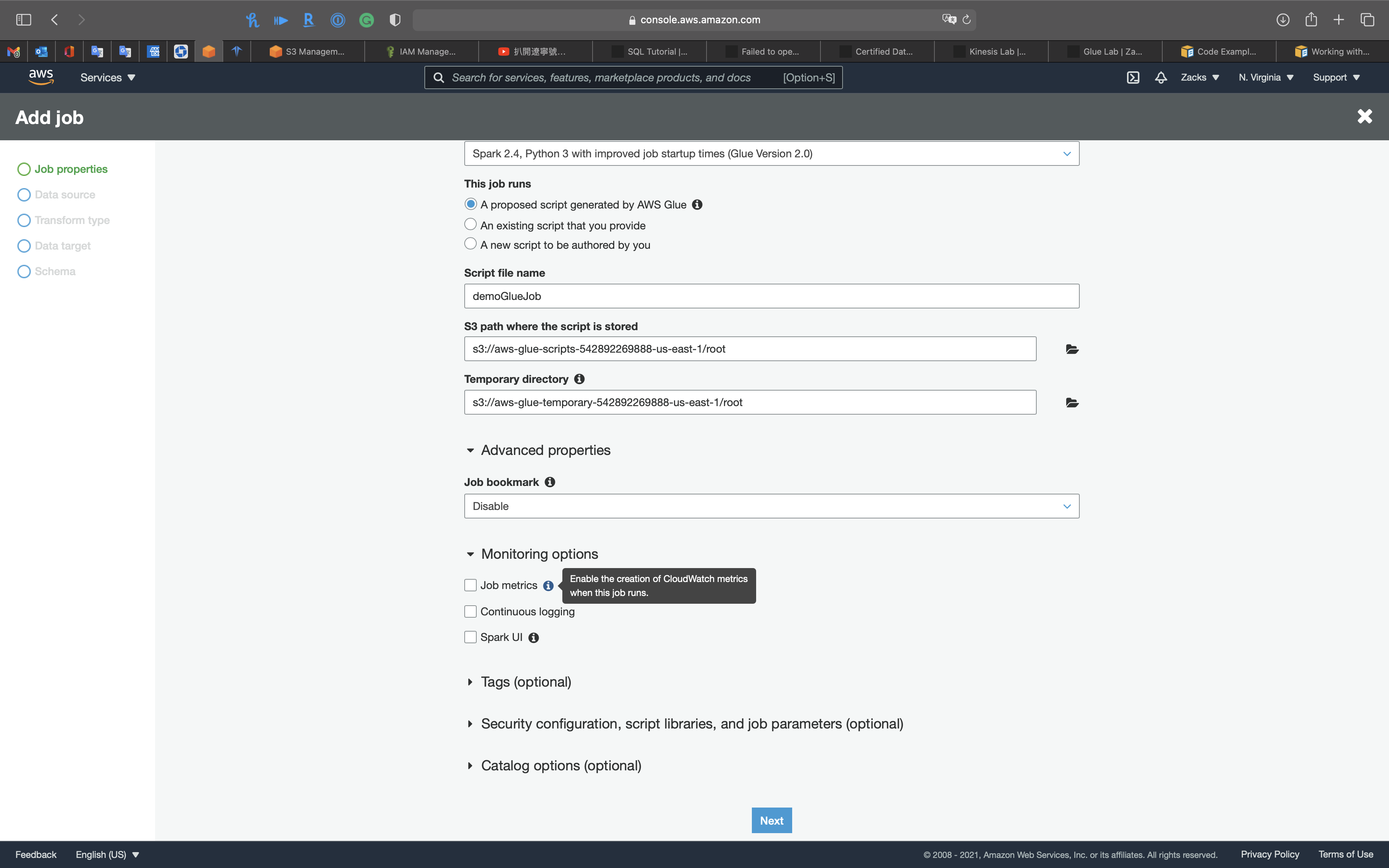Click the Temporary directory info icon
The image size is (1389, 868).
click(x=579, y=379)
